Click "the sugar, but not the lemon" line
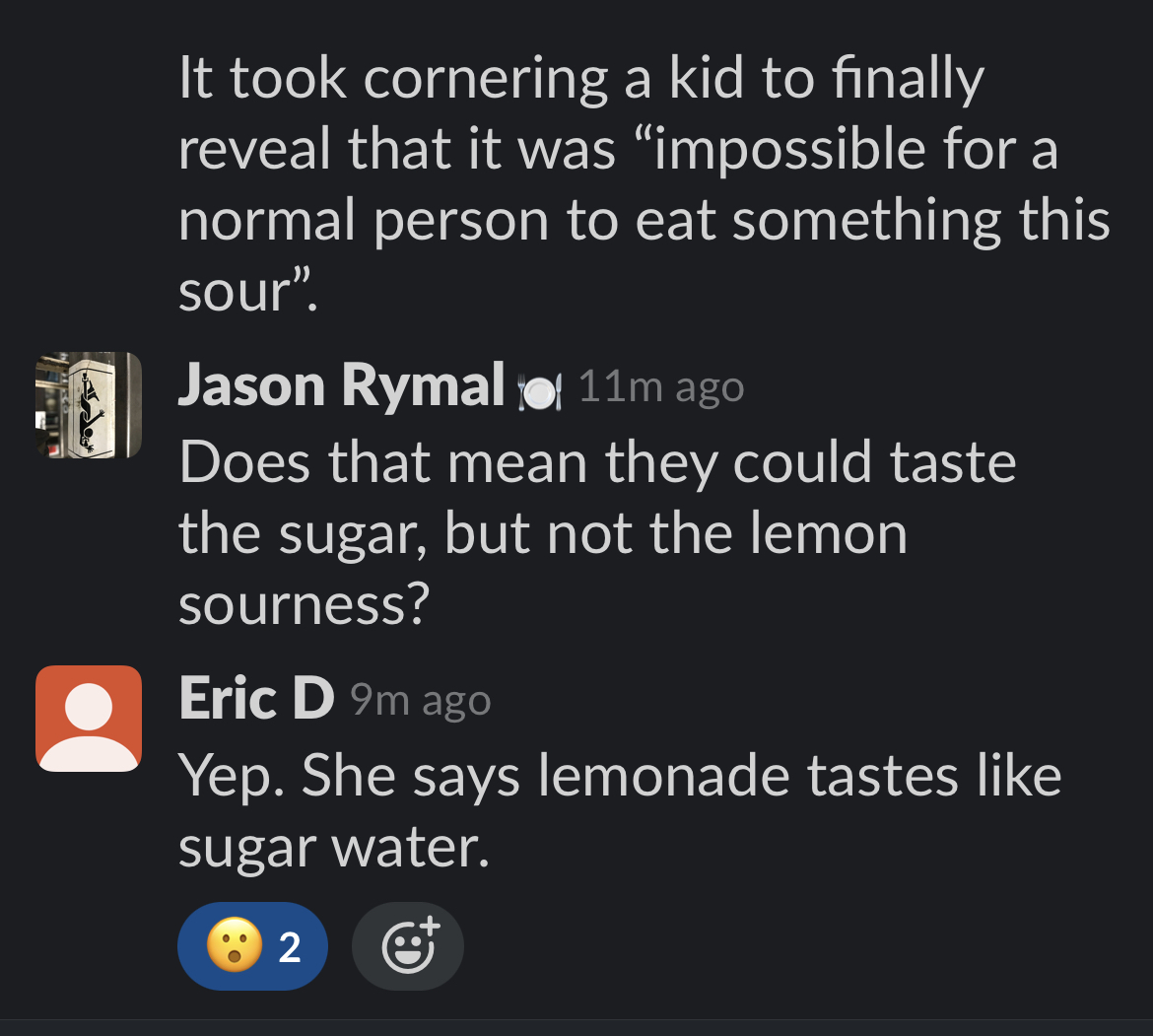 click(x=542, y=533)
